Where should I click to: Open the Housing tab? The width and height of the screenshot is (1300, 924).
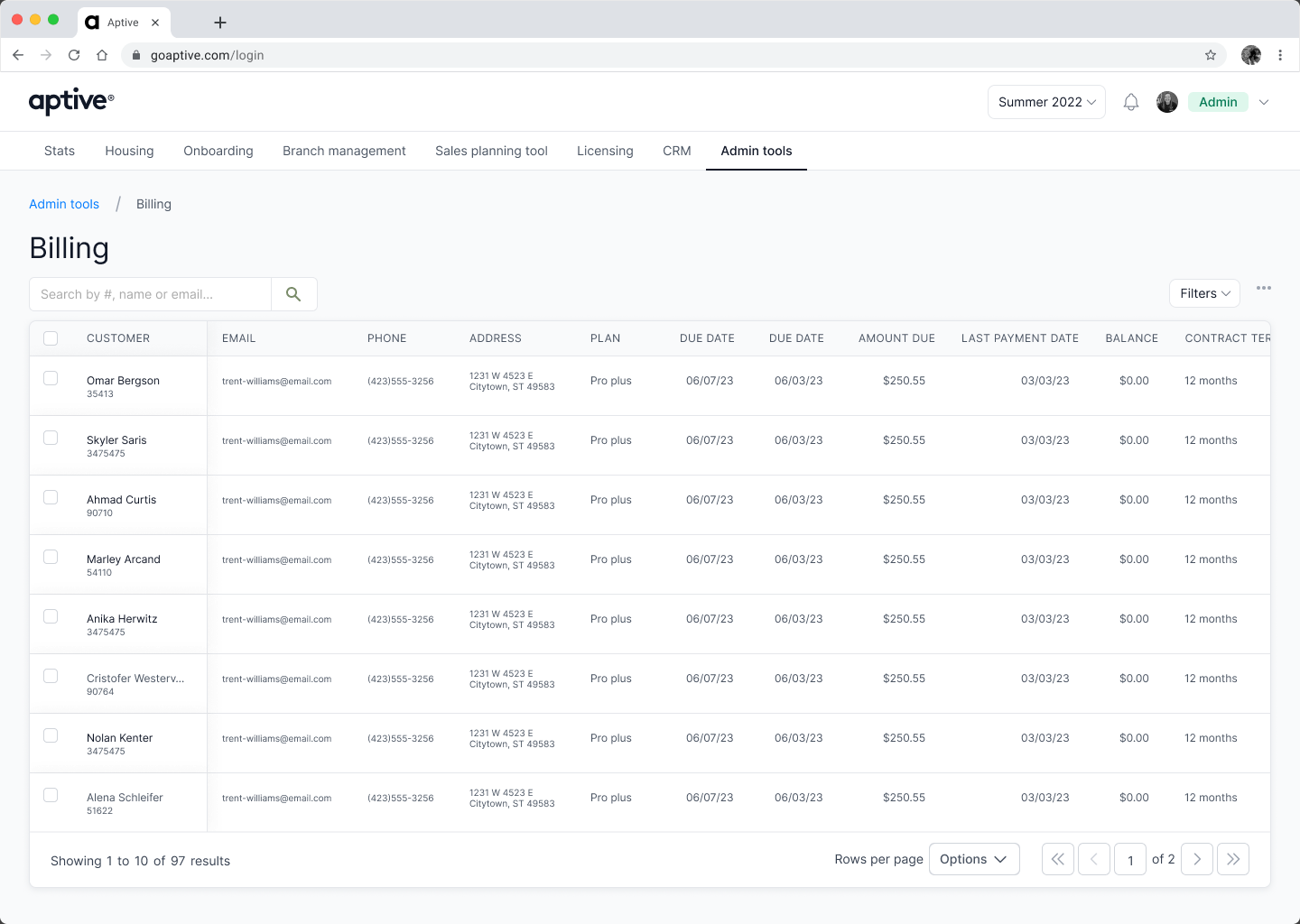point(129,151)
